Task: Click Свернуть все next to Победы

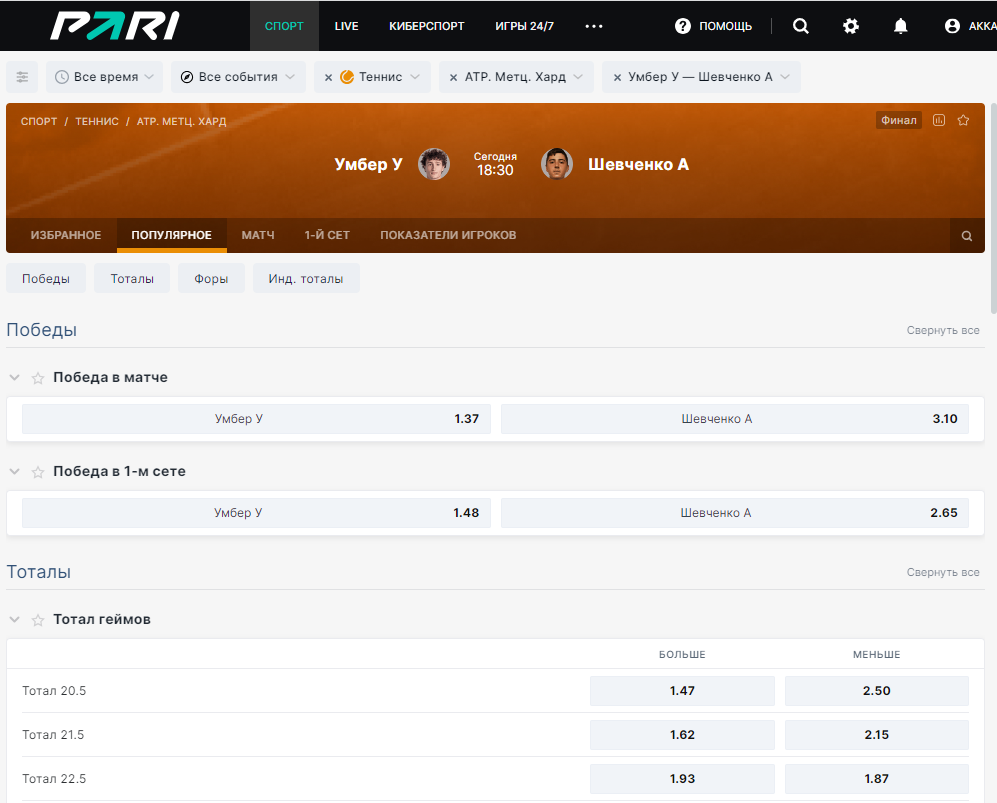Action: (943, 331)
